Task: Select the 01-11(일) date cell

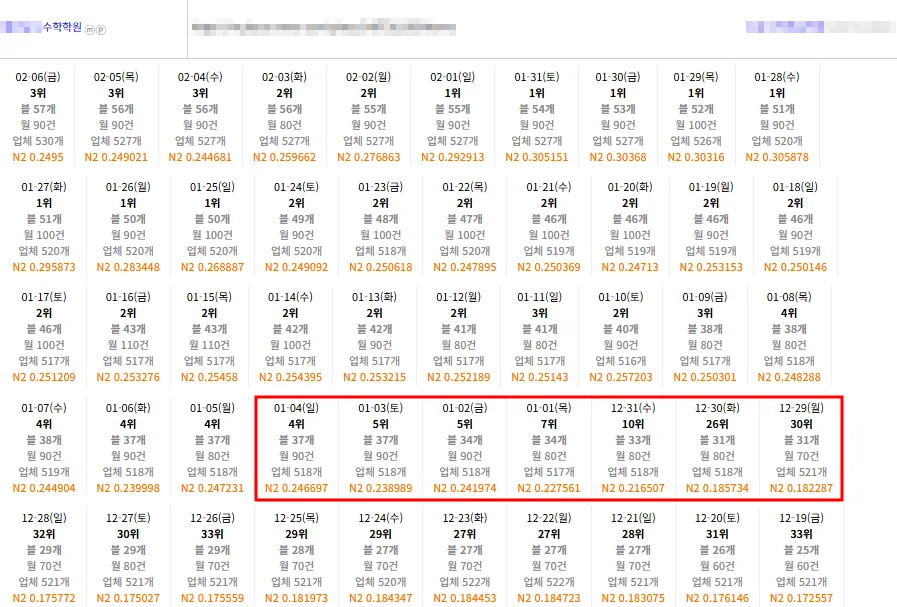Action: point(539,297)
